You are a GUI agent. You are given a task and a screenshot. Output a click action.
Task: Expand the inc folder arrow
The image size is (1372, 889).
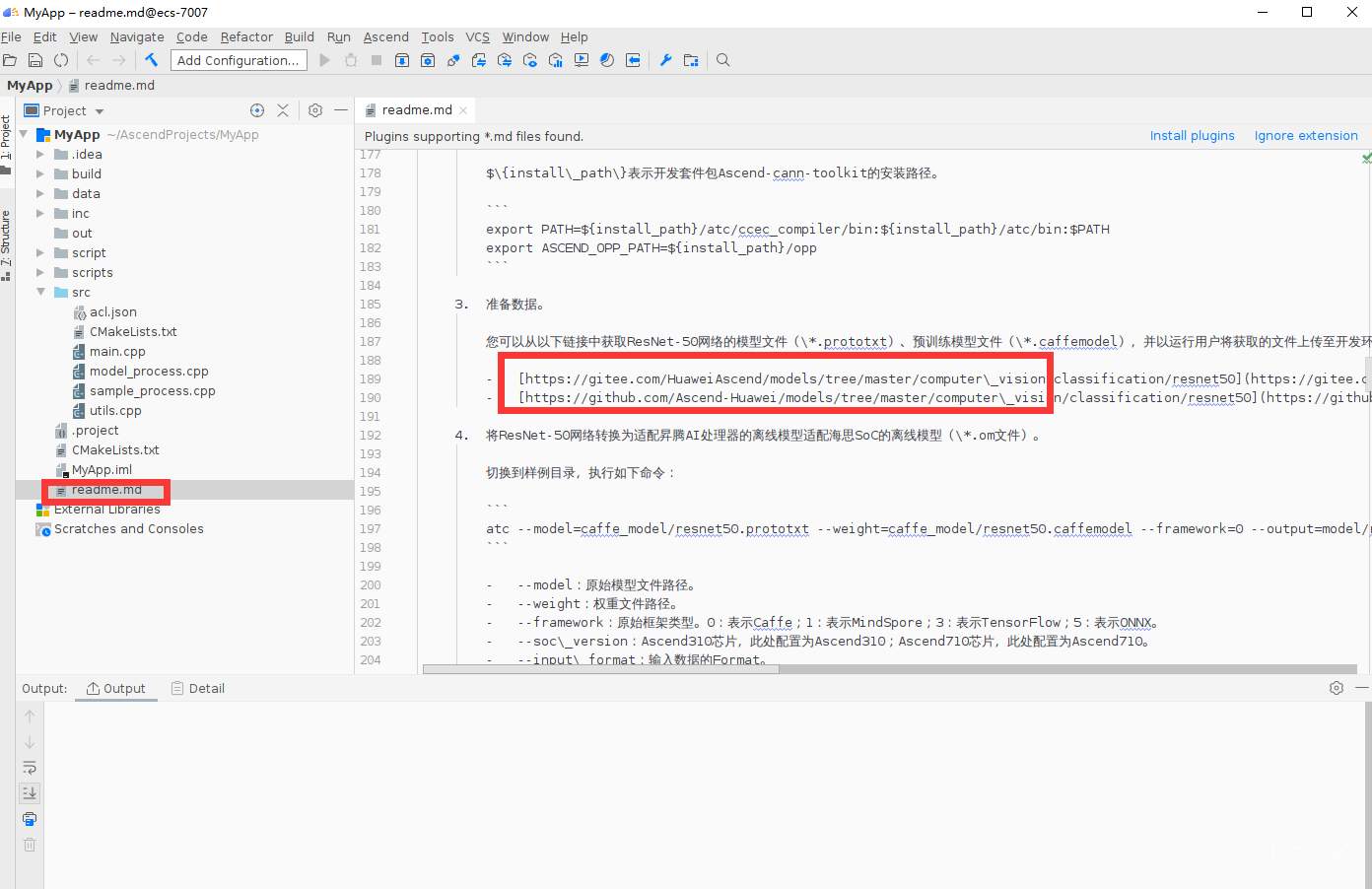(40, 213)
